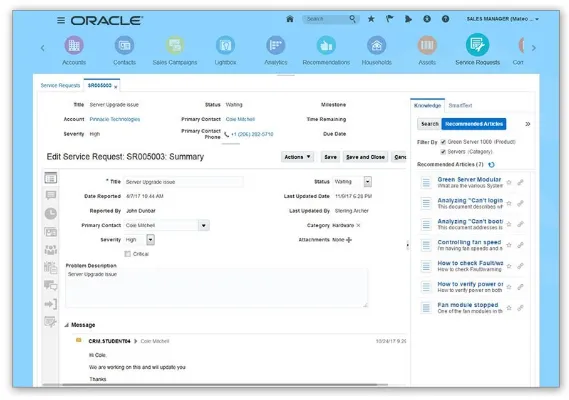Favorite the How to verify power article
569x400 pixels.
point(509,287)
